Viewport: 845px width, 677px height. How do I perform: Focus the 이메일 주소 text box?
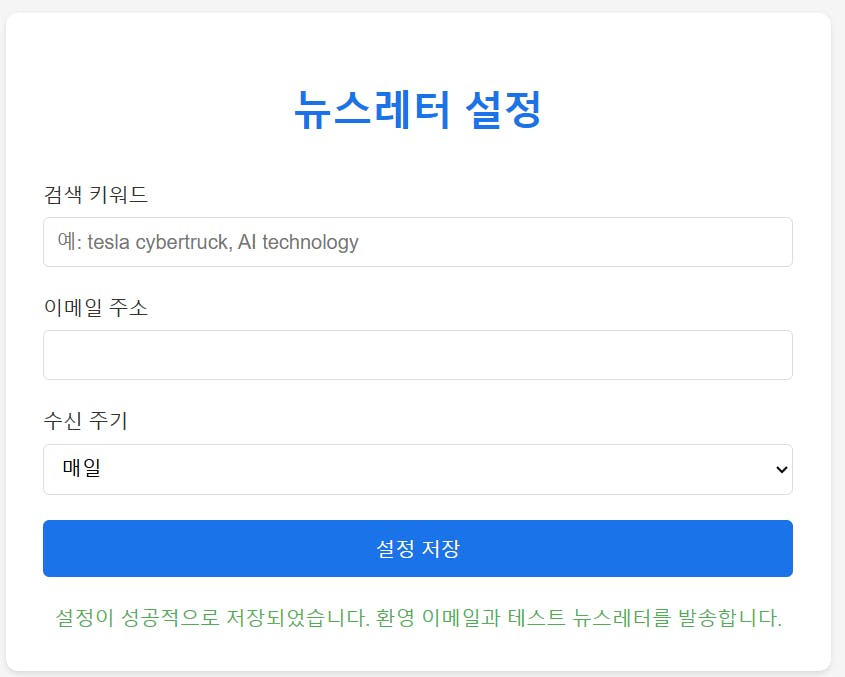click(417, 355)
